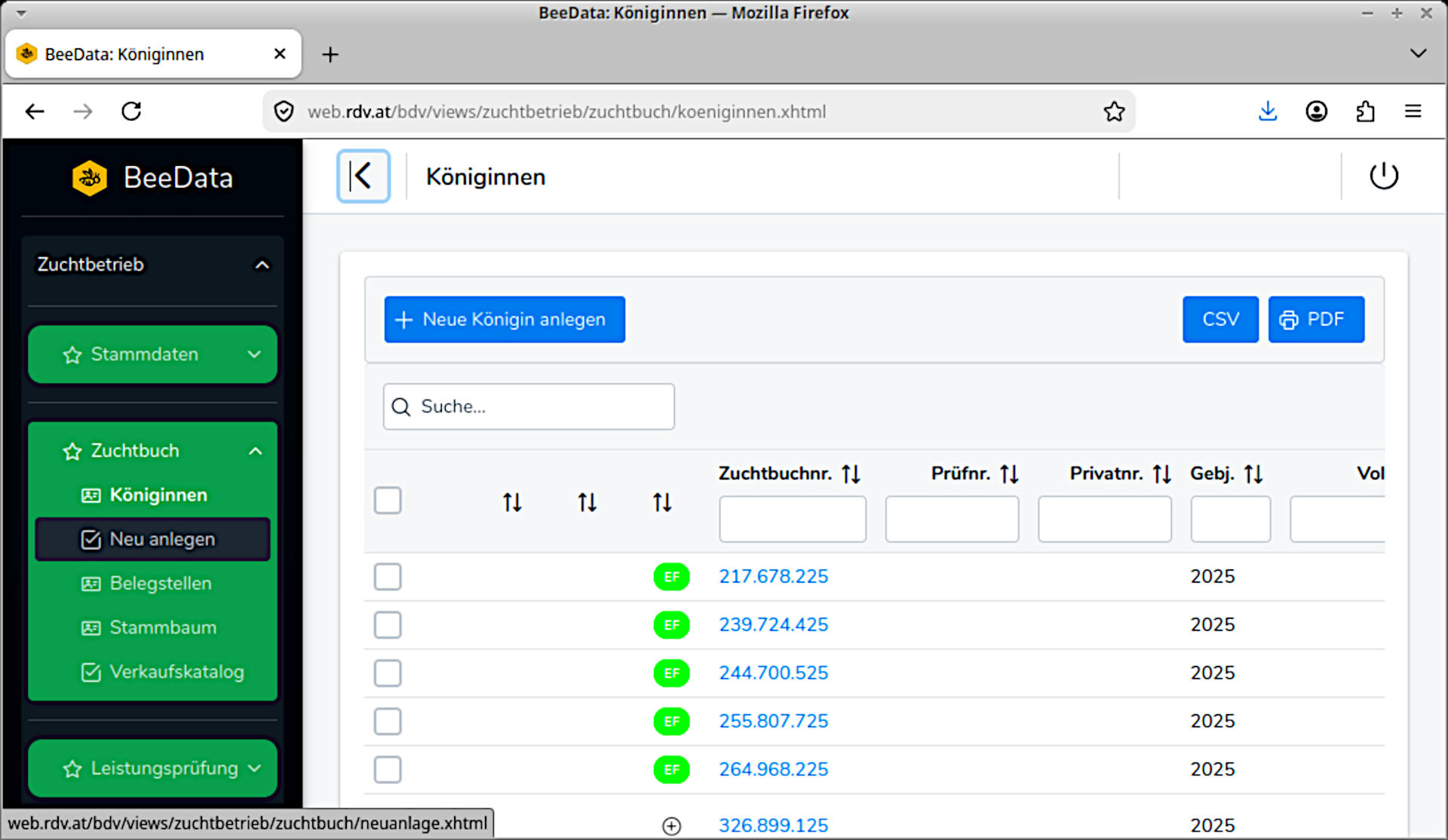The width and height of the screenshot is (1448, 840).
Task: Toggle the select-all header checkbox
Action: [x=388, y=501]
